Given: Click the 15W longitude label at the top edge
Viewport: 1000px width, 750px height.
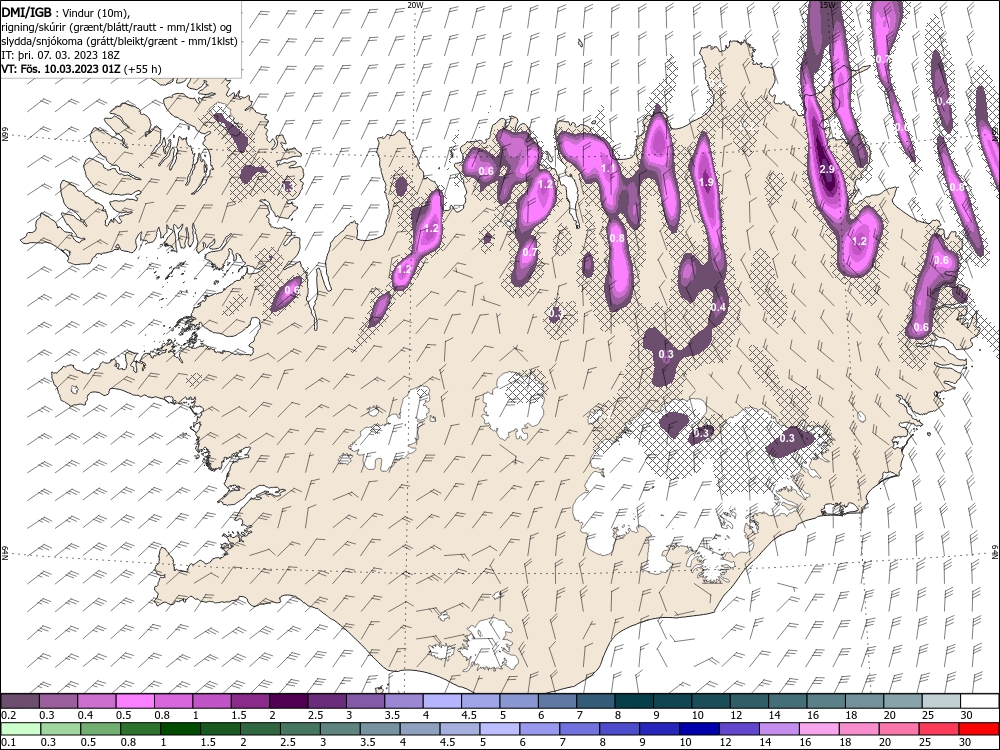Looking at the screenshot, I should [x=827, y=5].
